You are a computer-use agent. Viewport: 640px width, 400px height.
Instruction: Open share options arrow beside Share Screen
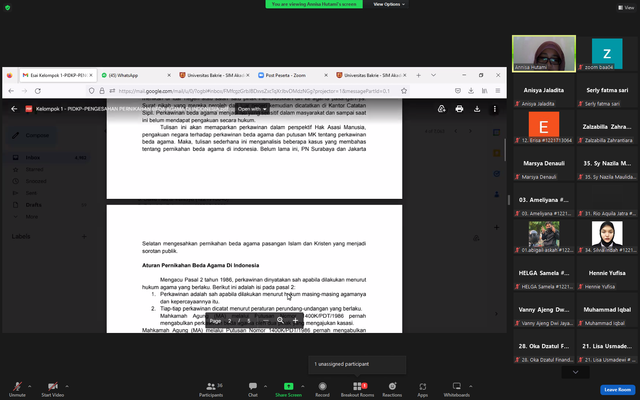tap(302, 386)
